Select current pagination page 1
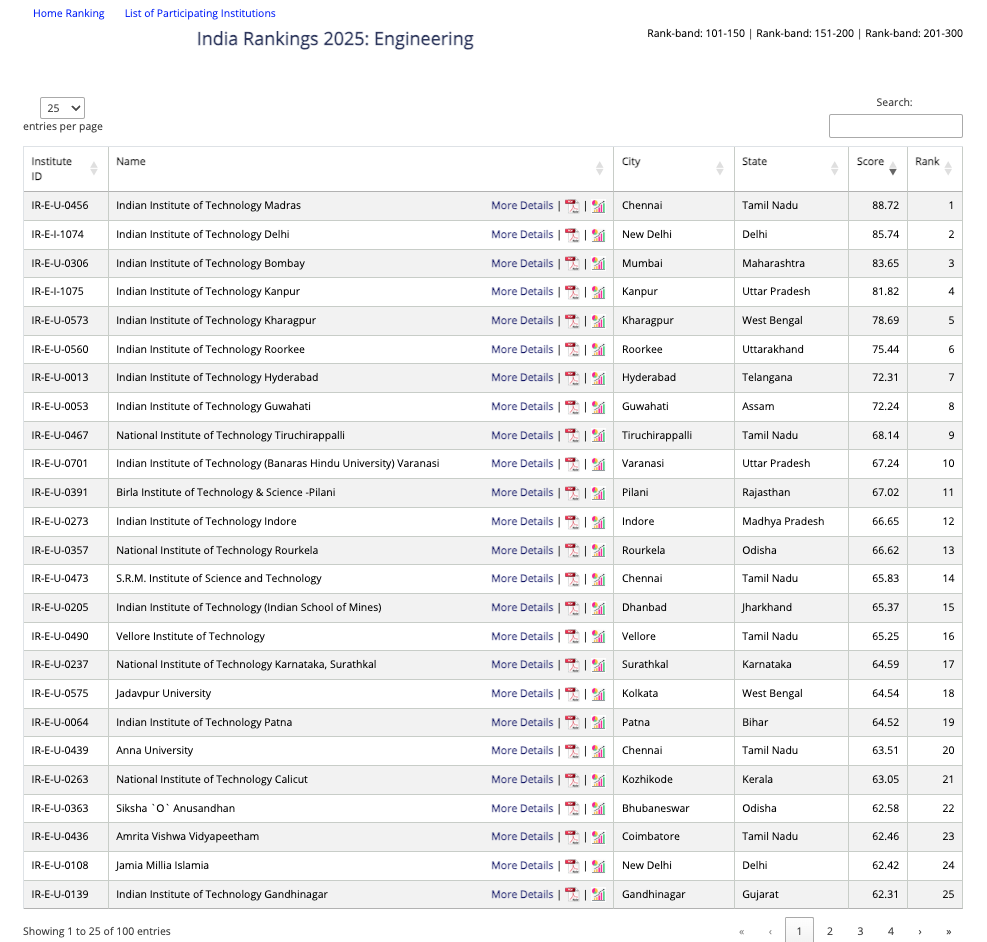987x942 pixels. point(799,931)
